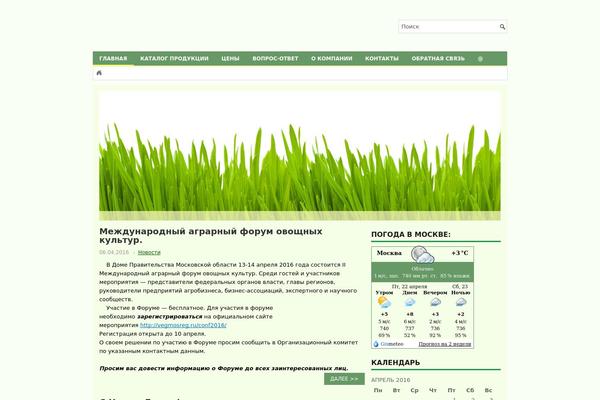Click the word зарегистрироваться in the article
Viewport: 600px width, 400px height.
tap(170, 317)
